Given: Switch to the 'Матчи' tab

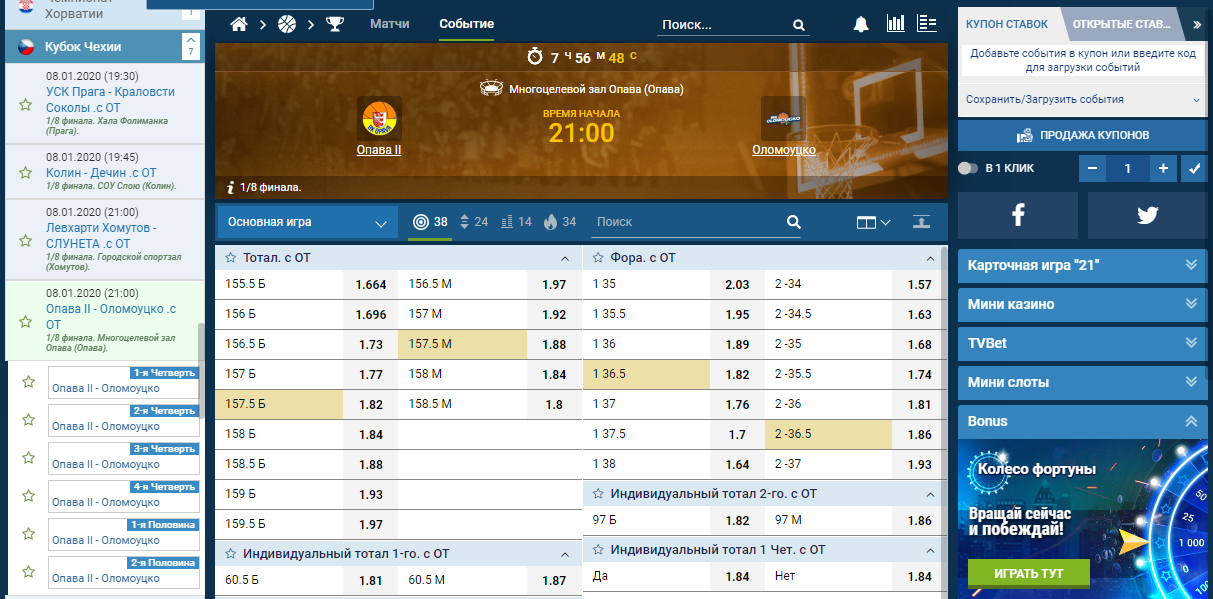Looking at the screenshot, I should point(389,24).
